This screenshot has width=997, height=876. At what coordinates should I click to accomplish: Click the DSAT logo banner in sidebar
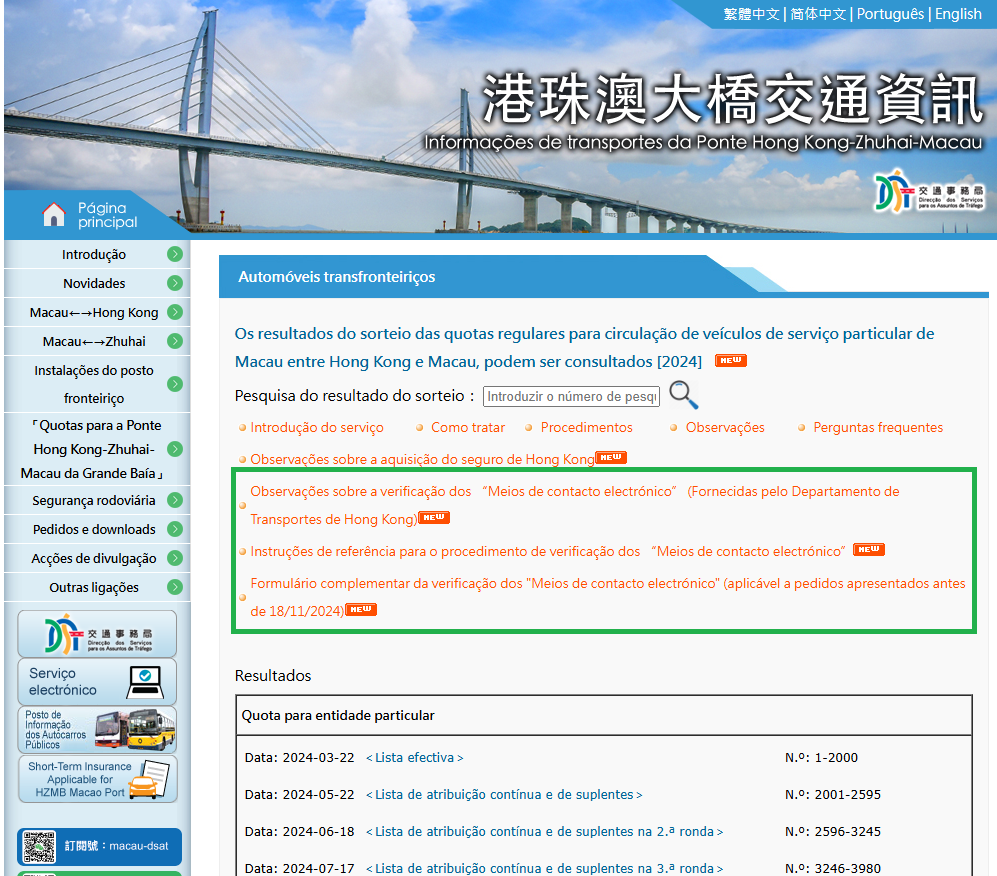(97, 634)
